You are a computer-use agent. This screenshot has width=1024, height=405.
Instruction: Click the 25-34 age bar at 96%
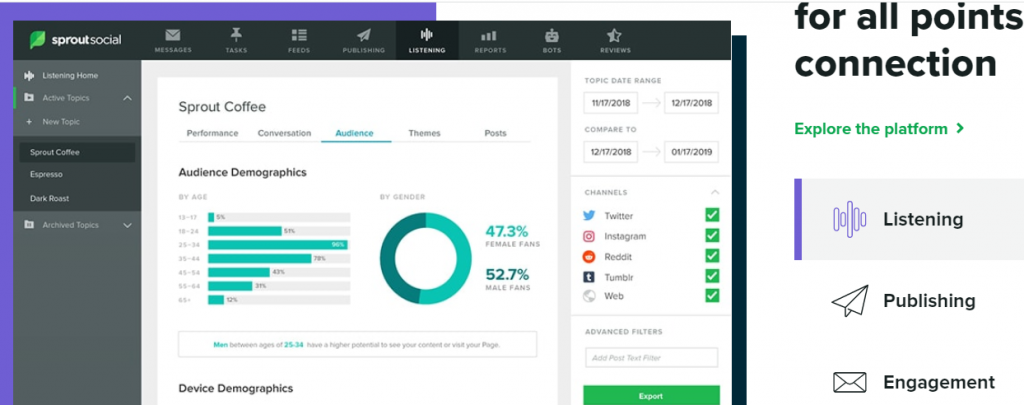tap(278, 245)
